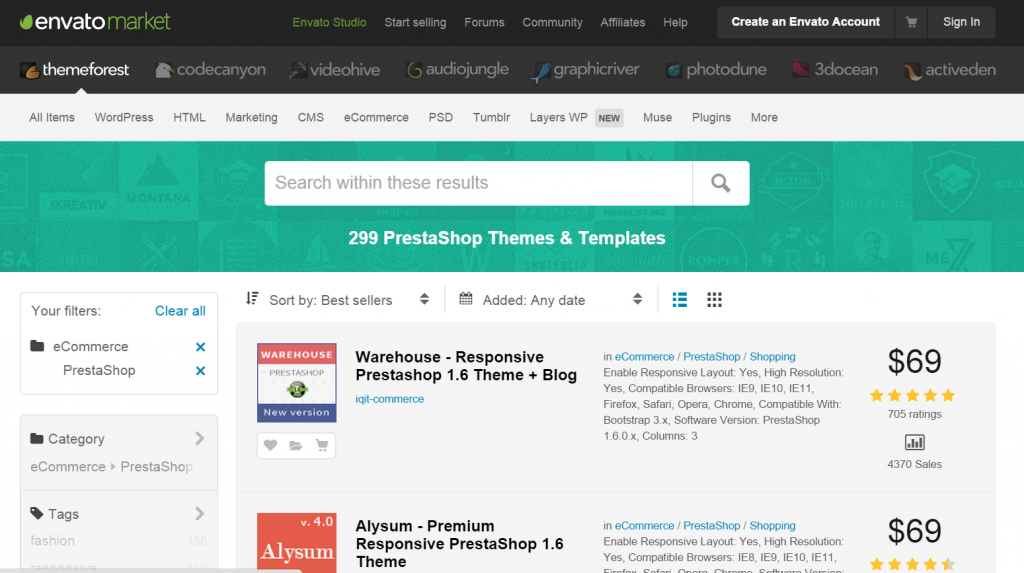Click the Search within these results field

[x=478, y=183]
